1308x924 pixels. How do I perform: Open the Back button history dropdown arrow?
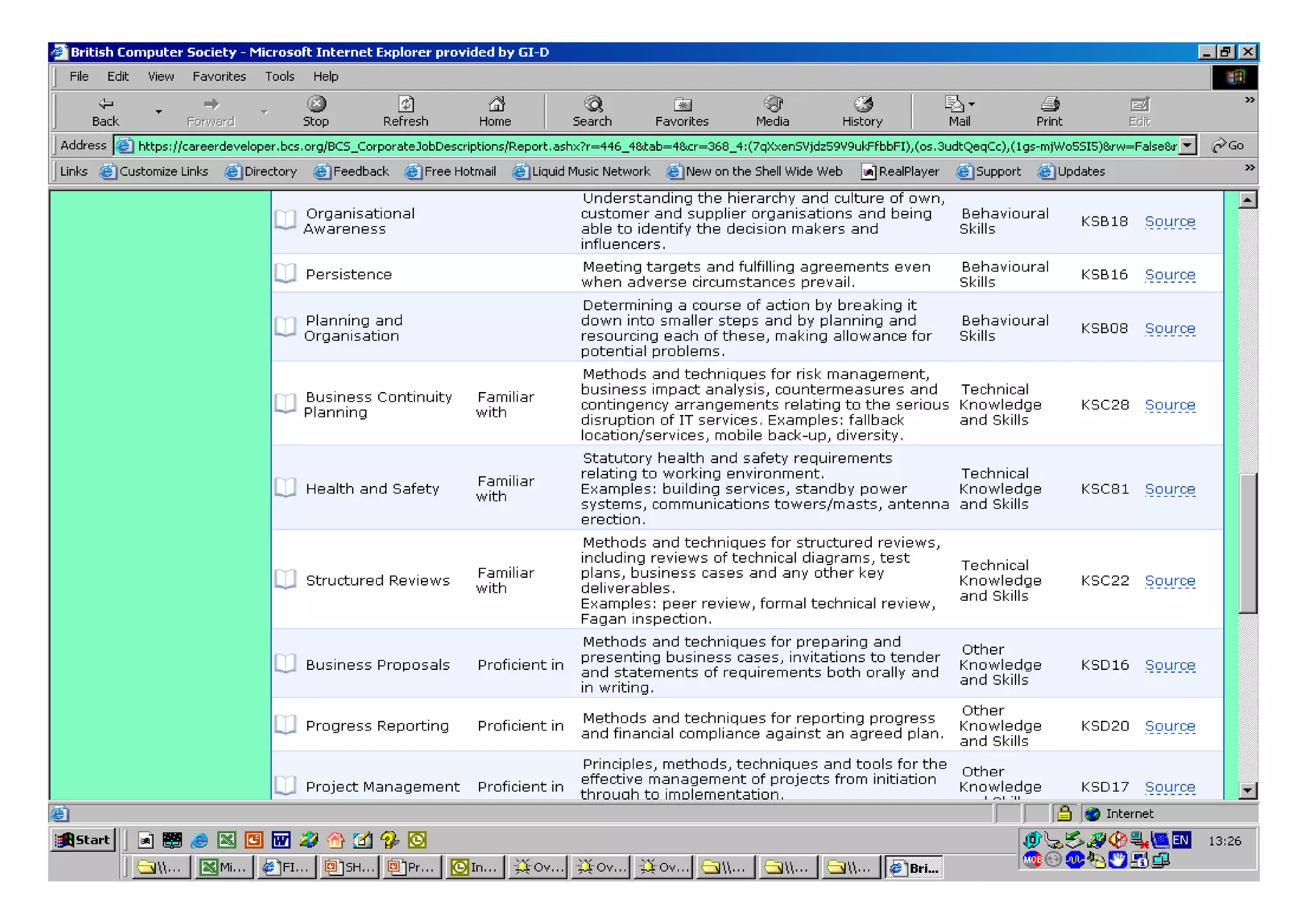point(158,112)
